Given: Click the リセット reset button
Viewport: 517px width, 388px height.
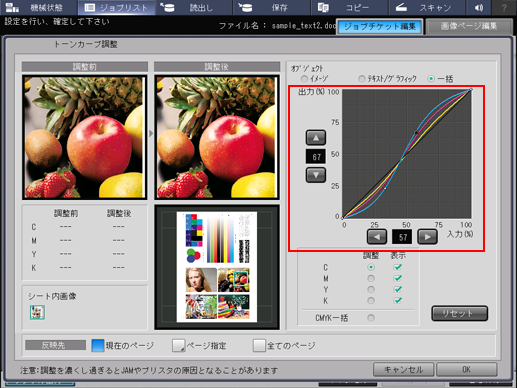Looking at the screenshot, I should coord(459,313).
